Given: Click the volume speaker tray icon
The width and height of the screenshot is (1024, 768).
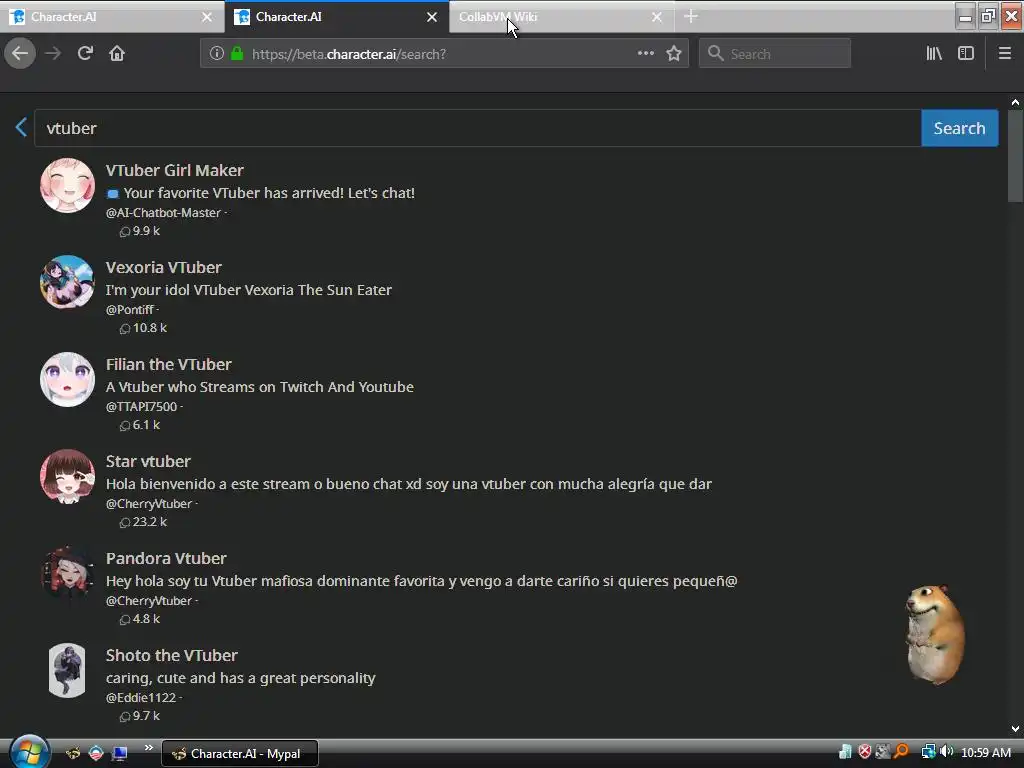Looking at the screenshot, I should 947,752.
